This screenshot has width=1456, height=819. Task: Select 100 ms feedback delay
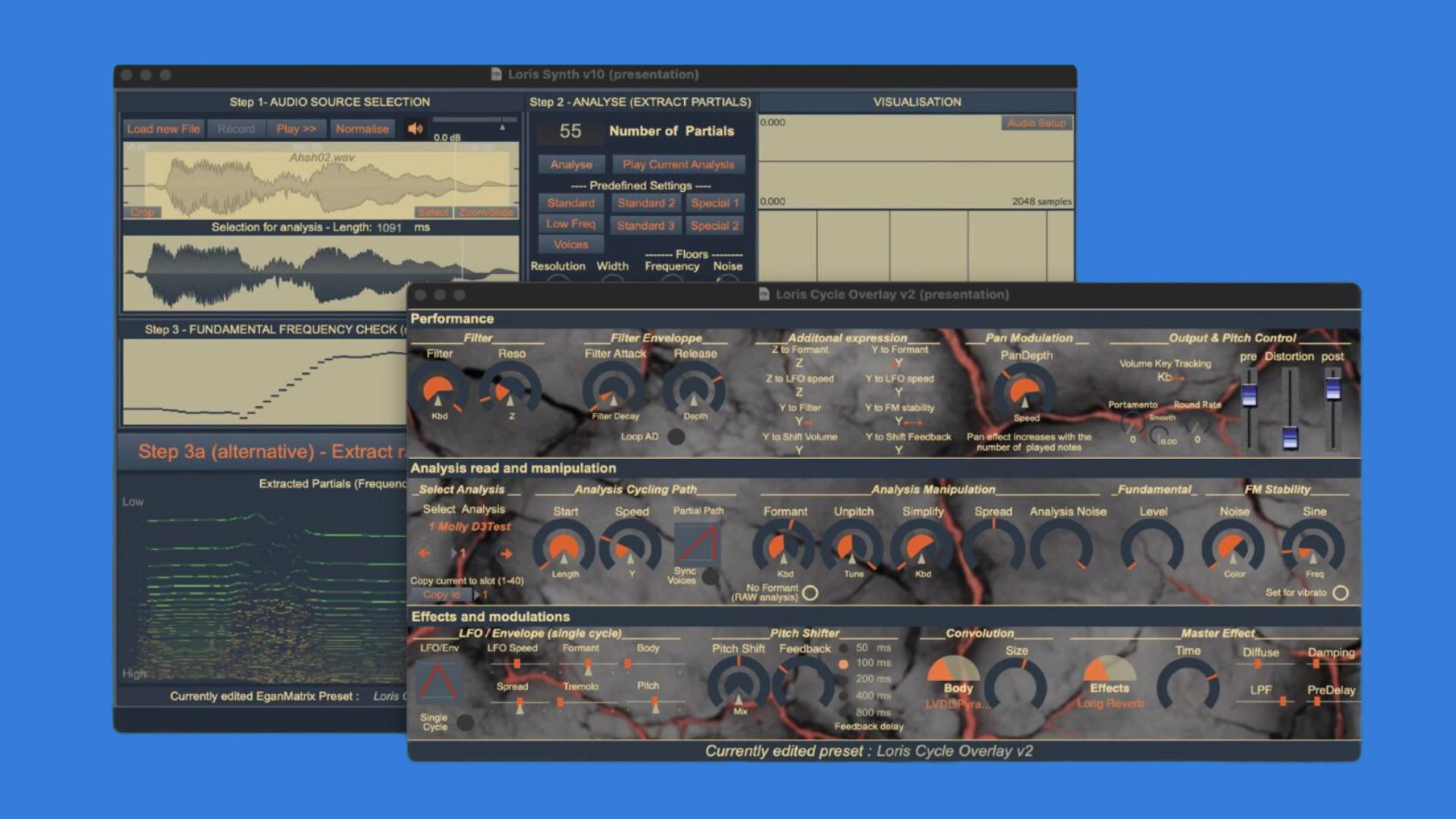coord(843,664)
